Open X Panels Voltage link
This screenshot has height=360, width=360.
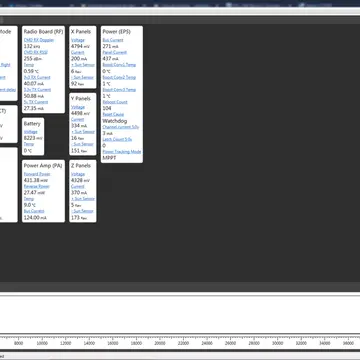pos(78,40)
